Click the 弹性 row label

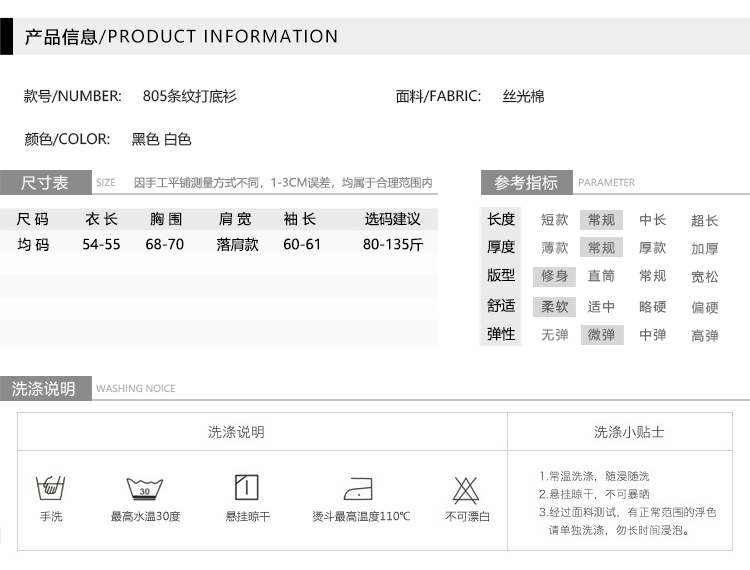[x=501, y=334]
